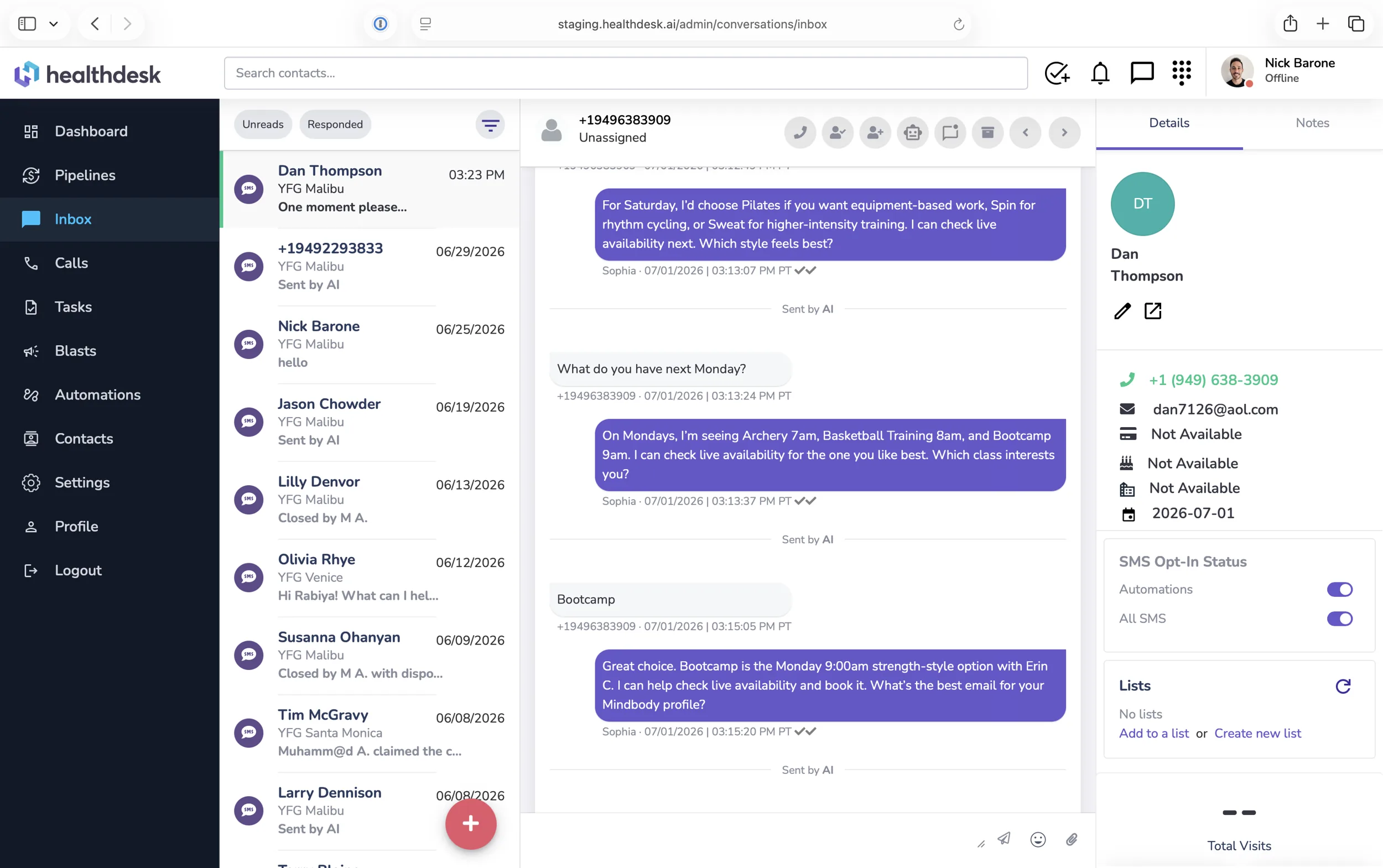Toggle Automations SMS opt-in switch
This screenshot has height=868, width=1383.
[x=1339, y=590]
